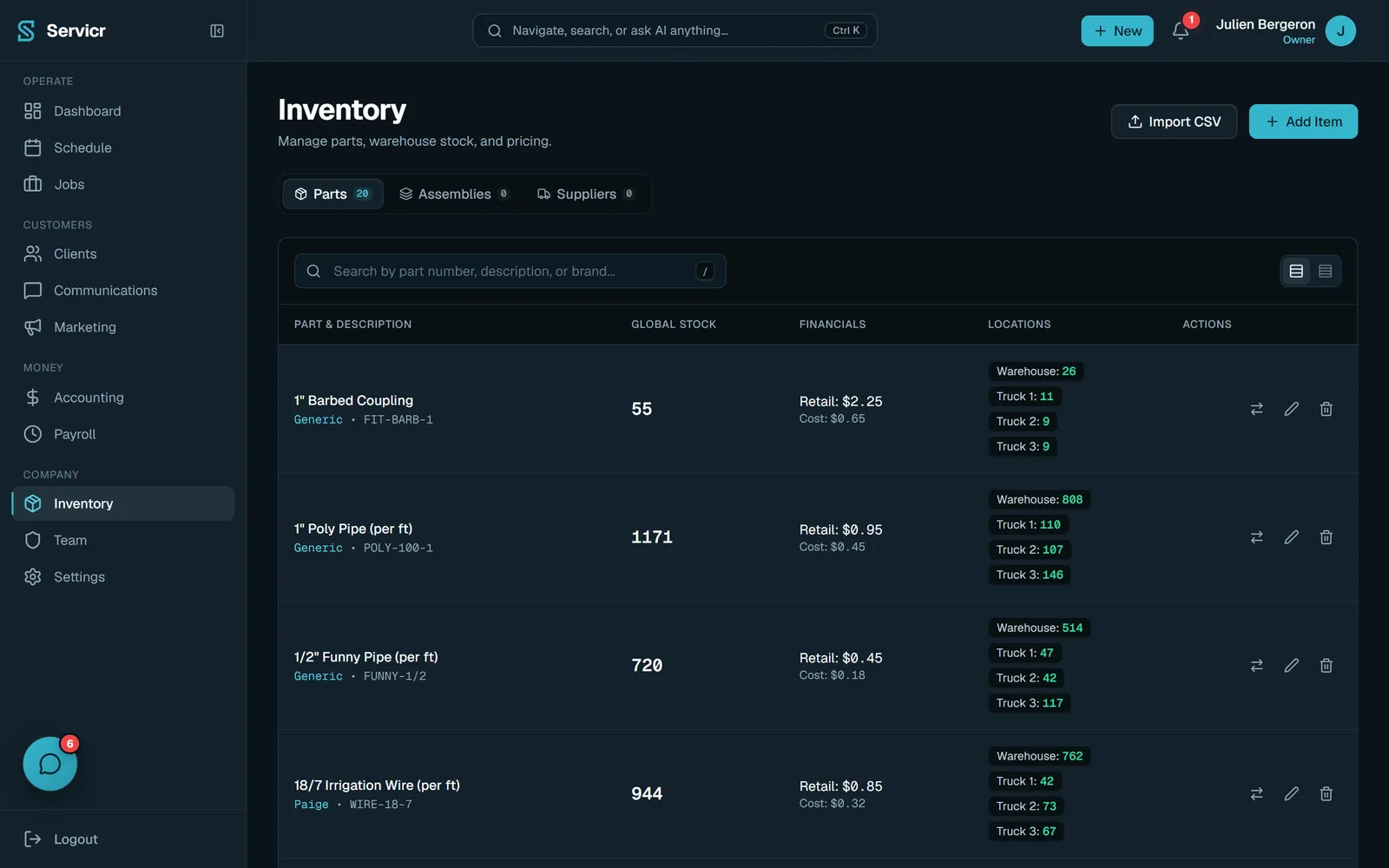The width and height of the screenshot is (1389, 868).
Task: Transfer stock for 1" Barbed Coupling
Action: coord(1256,409)
